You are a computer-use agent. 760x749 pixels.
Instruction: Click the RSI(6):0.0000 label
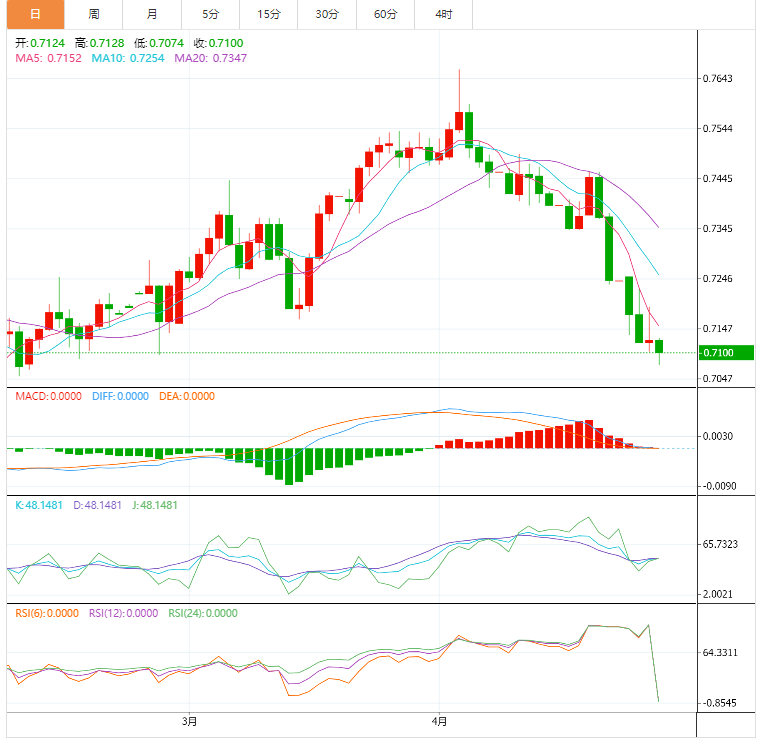pos(47,614)
